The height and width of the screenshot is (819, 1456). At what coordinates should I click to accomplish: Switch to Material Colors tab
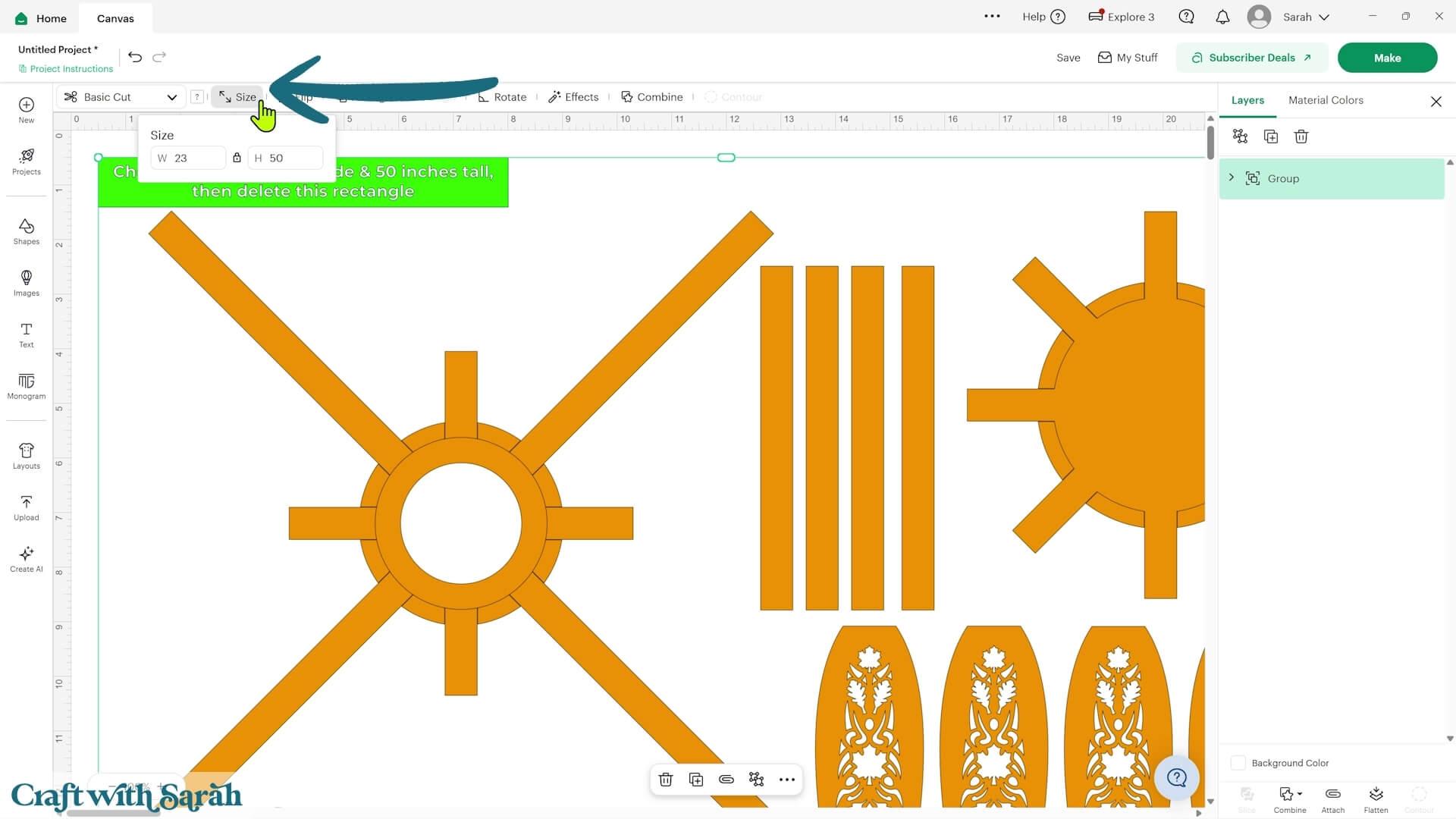[x=1326, y=100]
